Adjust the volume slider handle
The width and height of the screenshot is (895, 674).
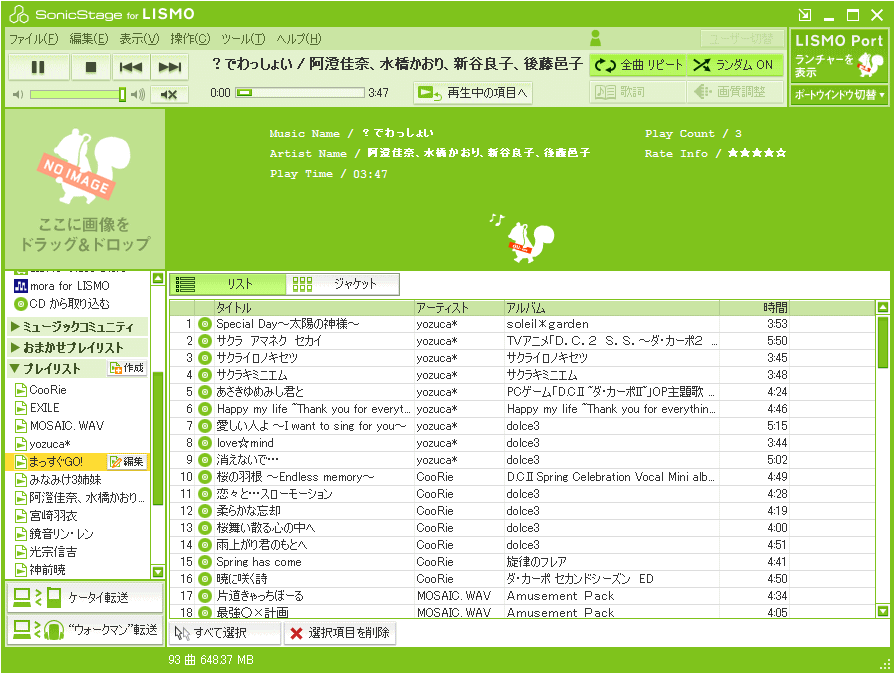coord(122,94)
